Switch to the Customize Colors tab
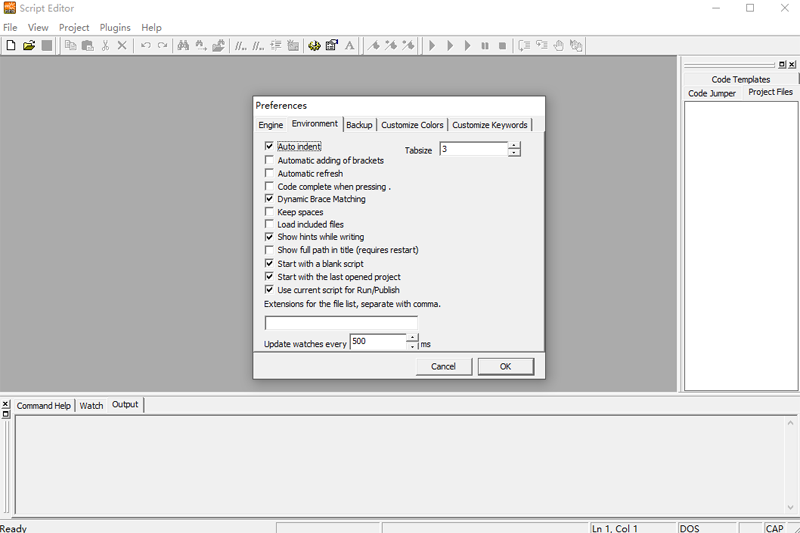 (412, 125)
